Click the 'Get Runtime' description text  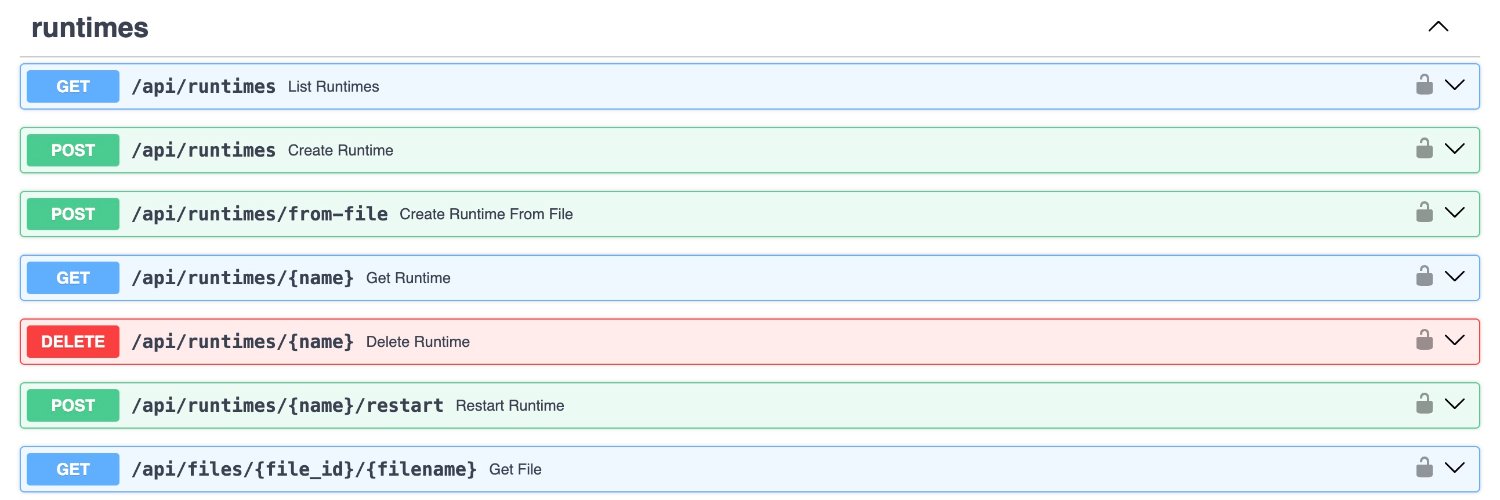408,279
